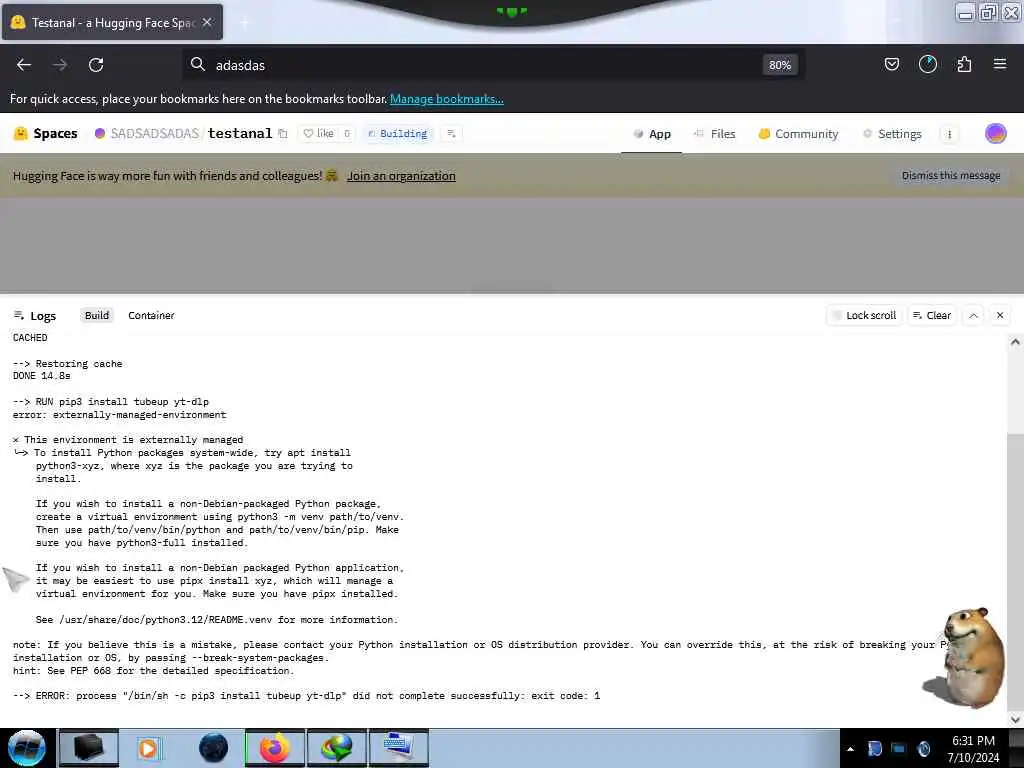
Task: Click the circular profile/sync toolbar icon
Action: [928, 64]
